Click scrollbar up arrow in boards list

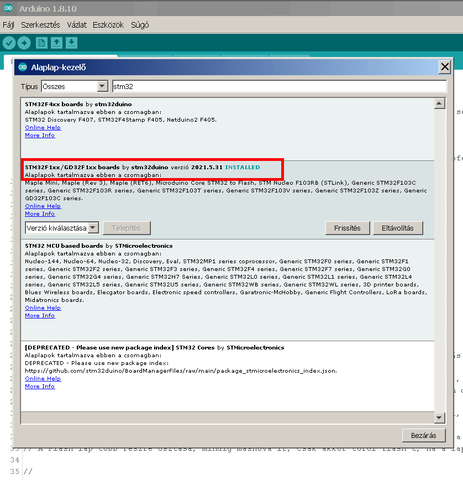click(x=439, y=104)
